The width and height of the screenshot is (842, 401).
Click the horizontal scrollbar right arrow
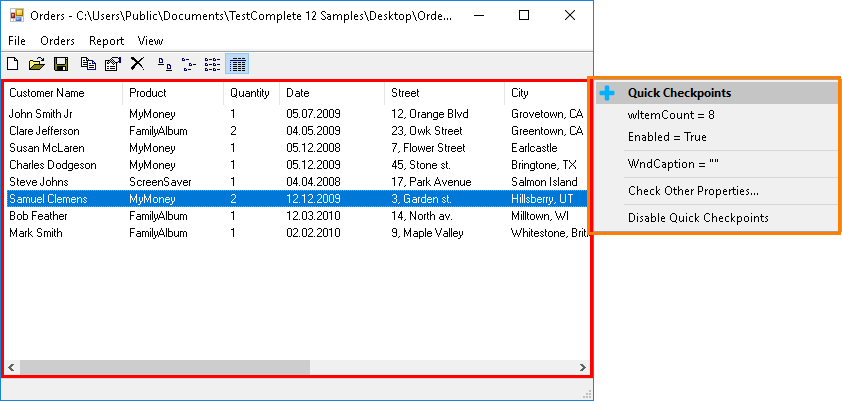pos(582,368)
